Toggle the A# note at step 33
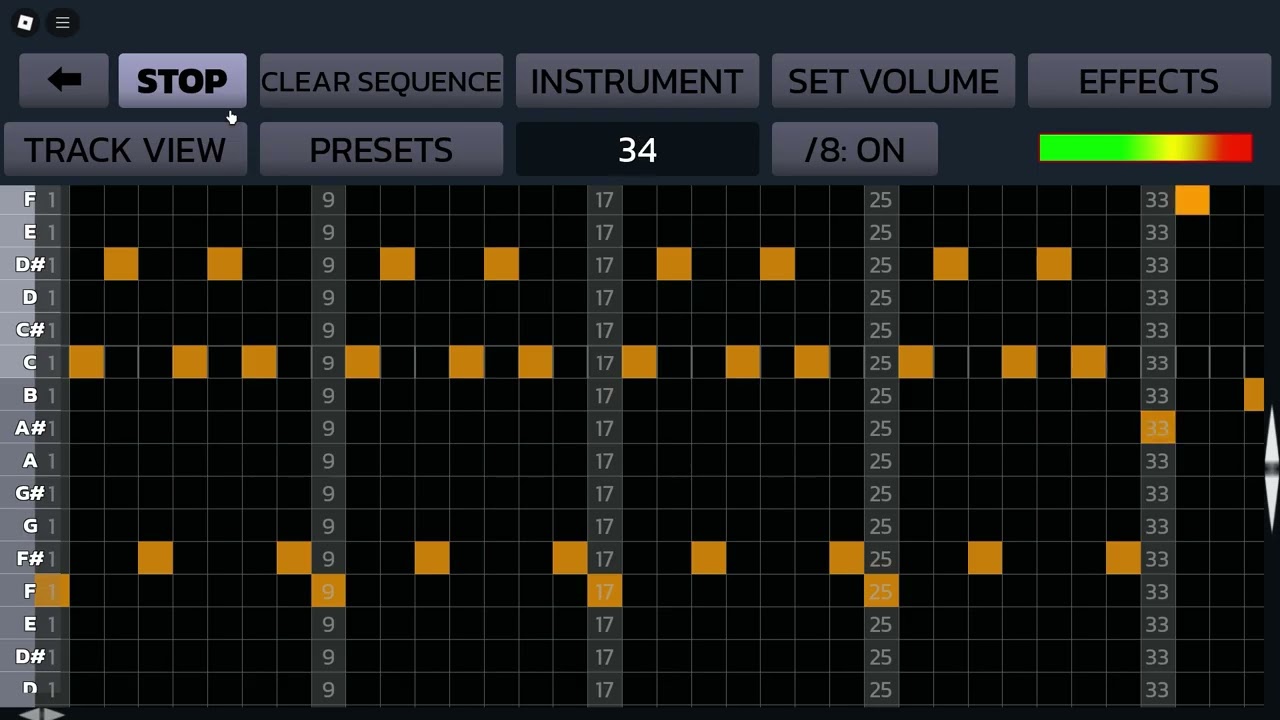The image size is (1280, 720). tap(1157, 428)
